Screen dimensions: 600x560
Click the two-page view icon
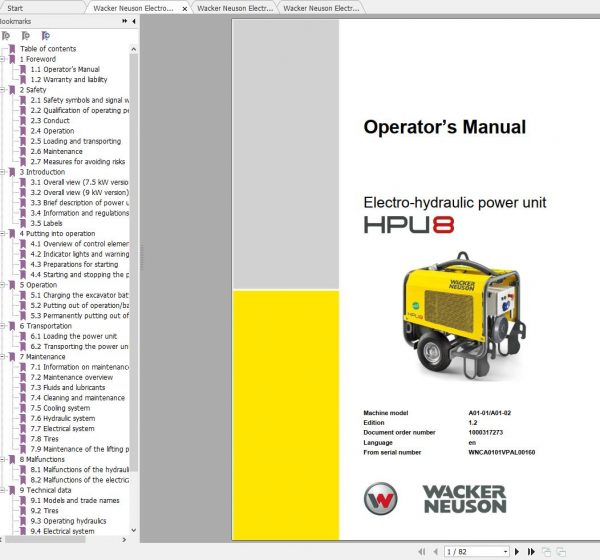(561, 552)
